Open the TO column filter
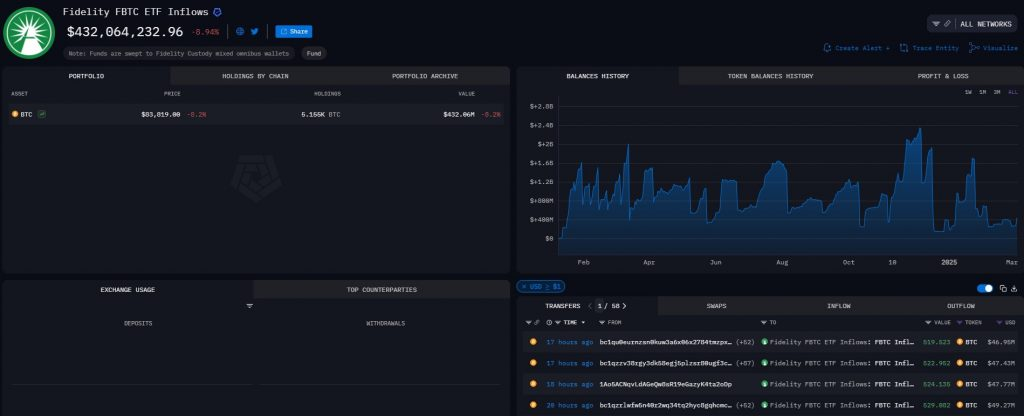The height and width of the screenshot is (416, 1024). point(763,323)
